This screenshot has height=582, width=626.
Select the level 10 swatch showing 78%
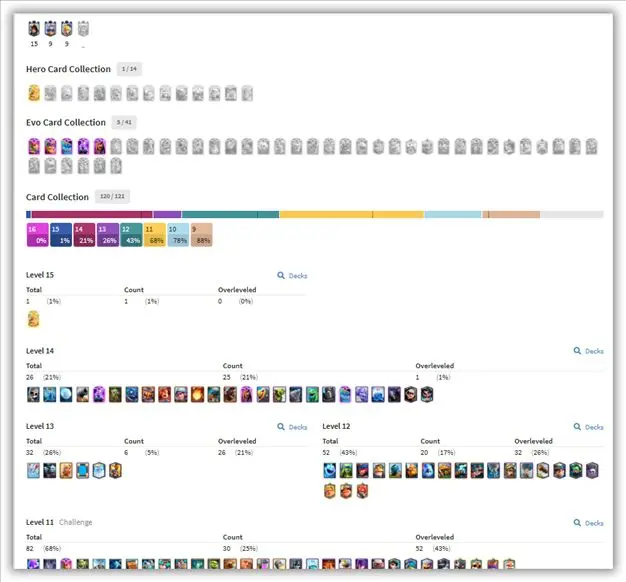pos(178,235)
